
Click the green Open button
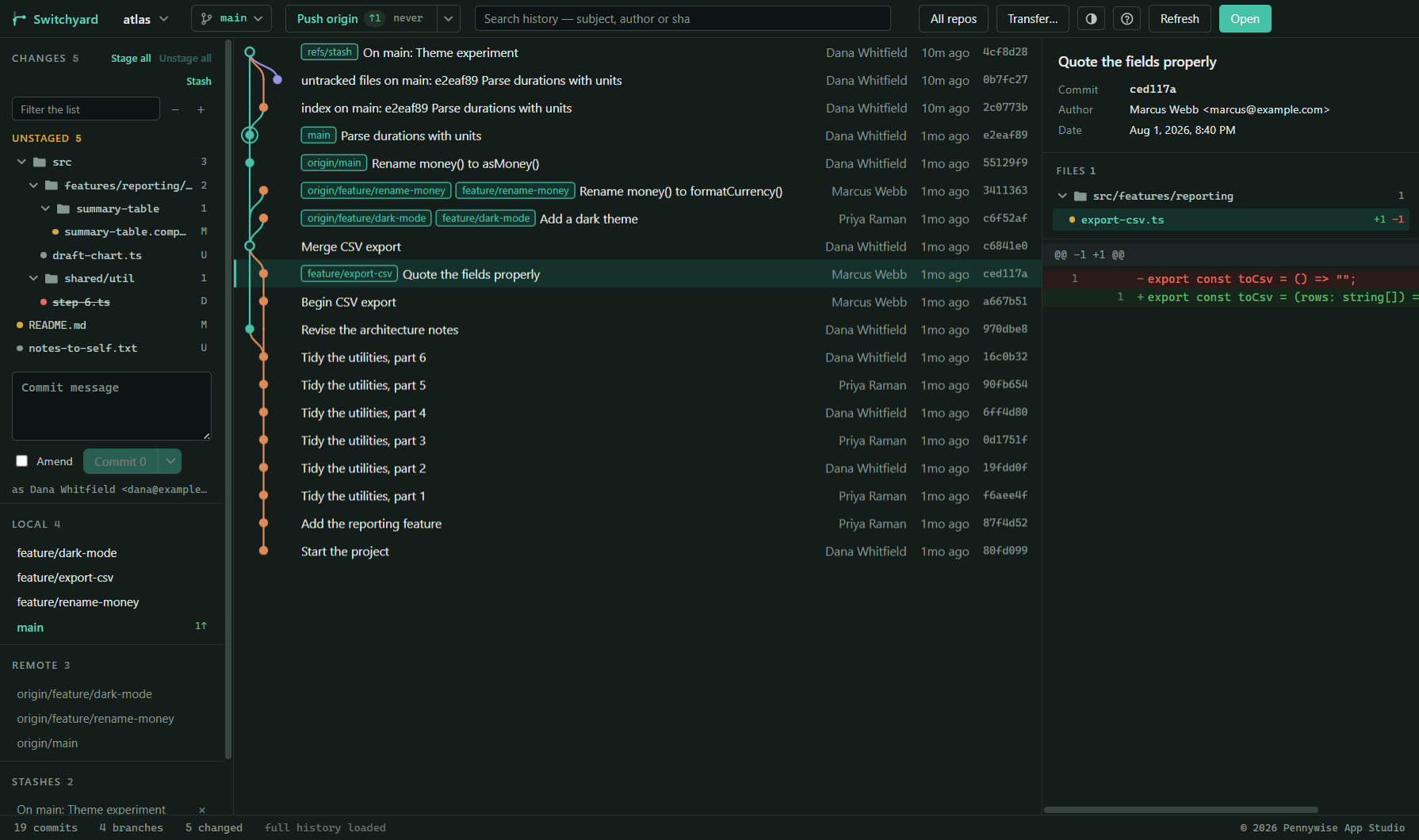point(1245,19)
